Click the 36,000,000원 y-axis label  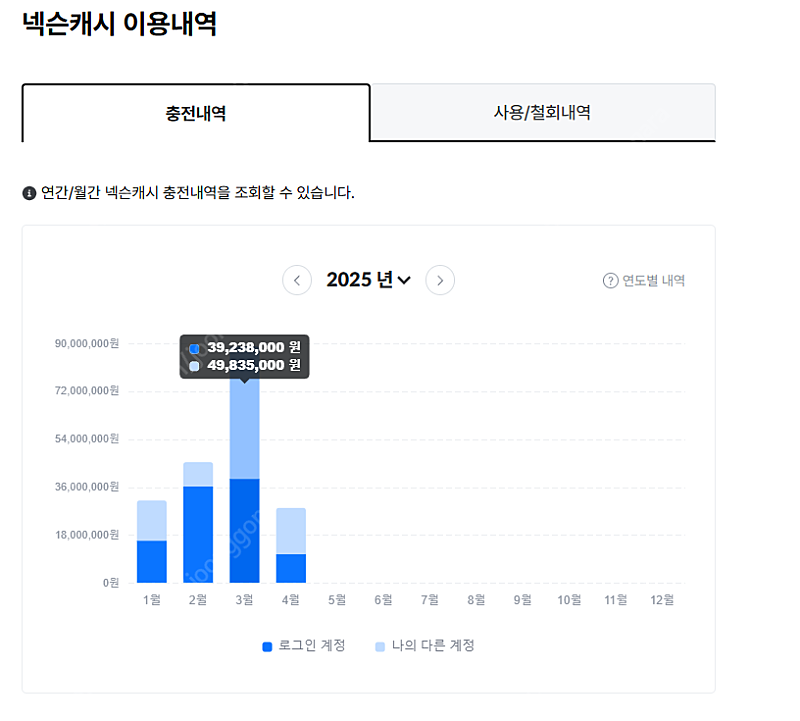click(87, 487)
